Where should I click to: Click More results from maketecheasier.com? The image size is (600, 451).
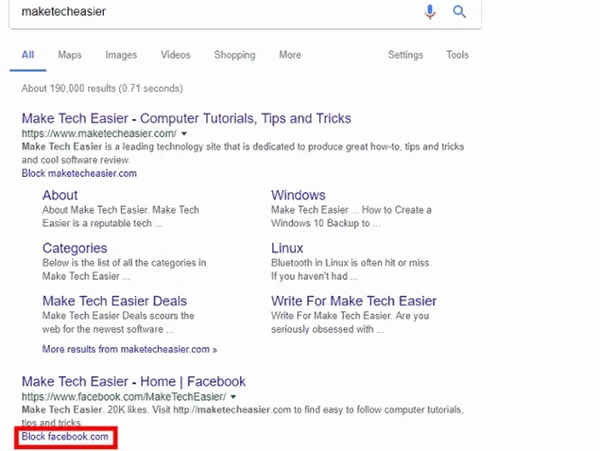coord(130,349)
